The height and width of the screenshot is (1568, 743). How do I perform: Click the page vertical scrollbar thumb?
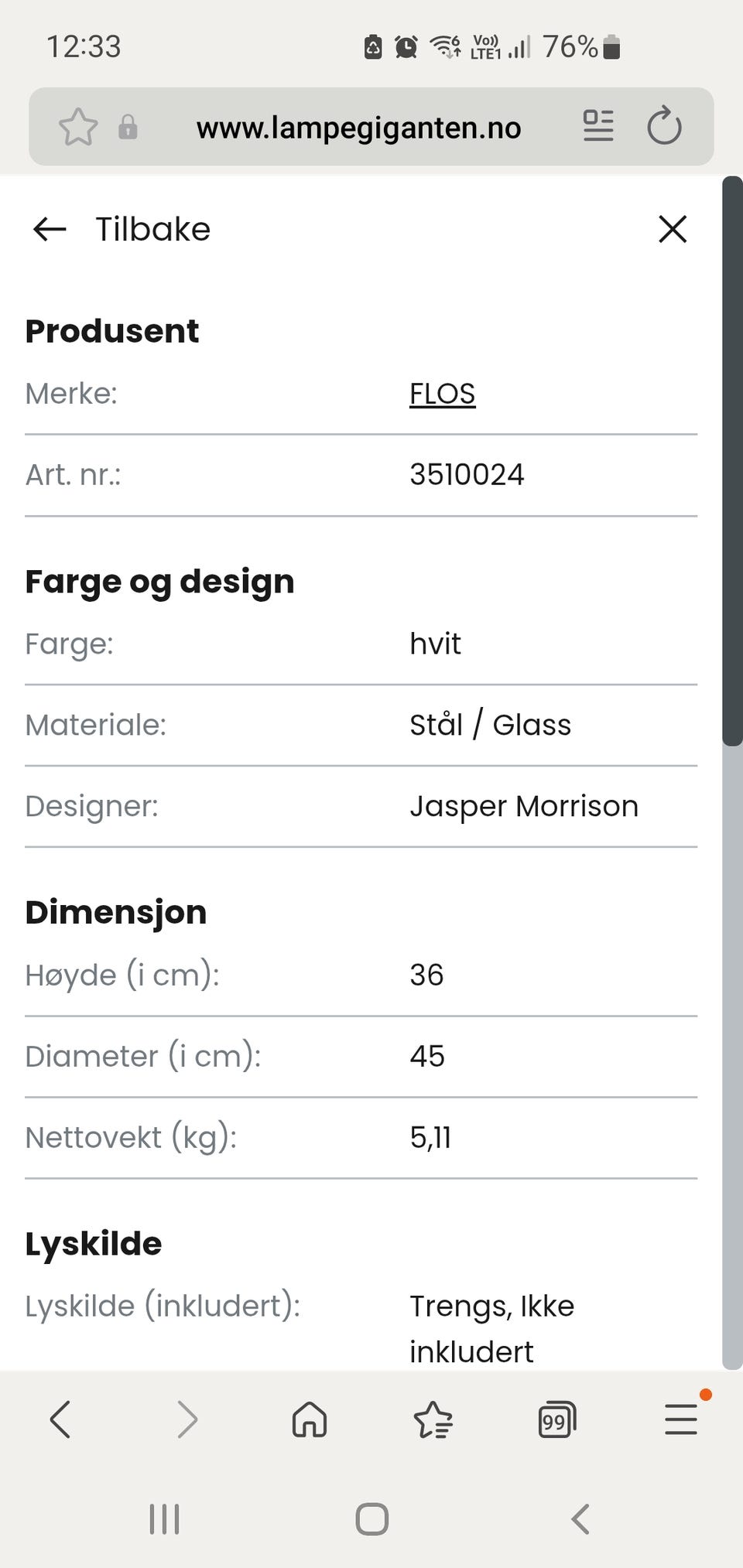tap(731, 461)
